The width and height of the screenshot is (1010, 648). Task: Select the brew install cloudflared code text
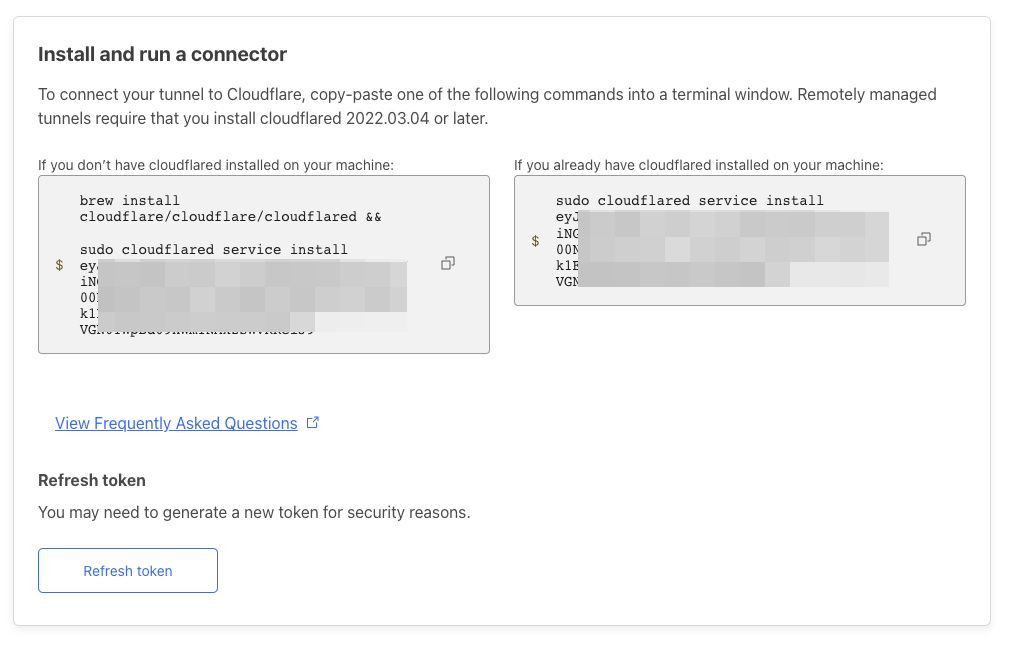pos(230,209)
